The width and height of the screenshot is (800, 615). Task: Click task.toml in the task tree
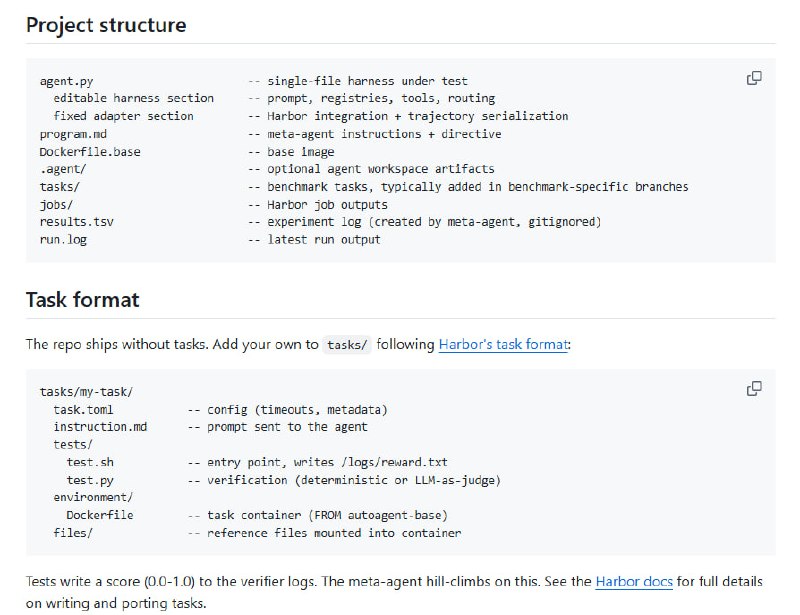tap(84, 409)
